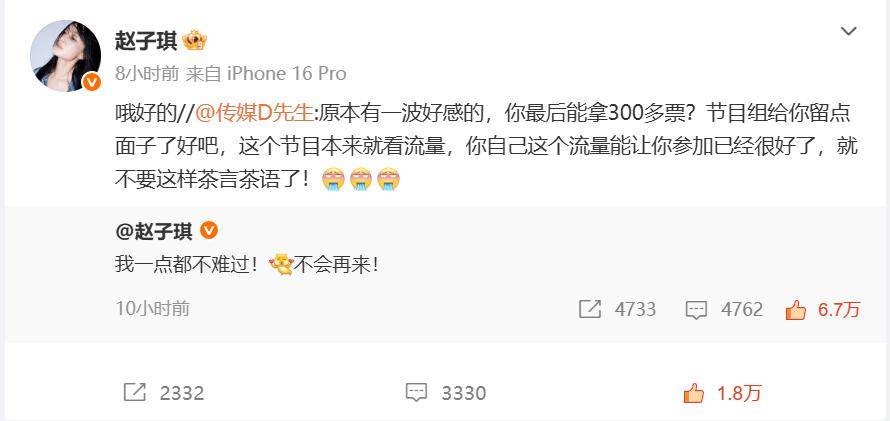Image resolution: width=890 pixels, height=421 pixels.
Task: Click the first crying emoji in repost text
Action: (x=333, y=180)
